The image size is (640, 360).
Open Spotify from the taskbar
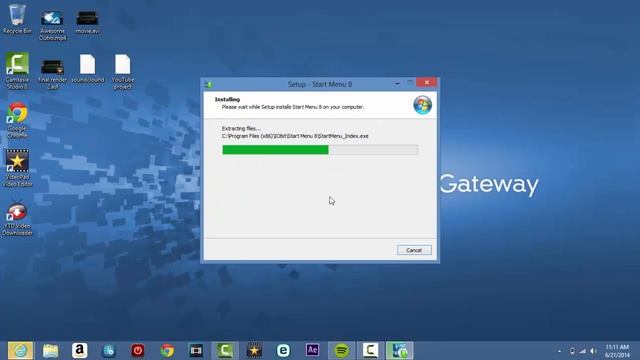coord(342,351)
